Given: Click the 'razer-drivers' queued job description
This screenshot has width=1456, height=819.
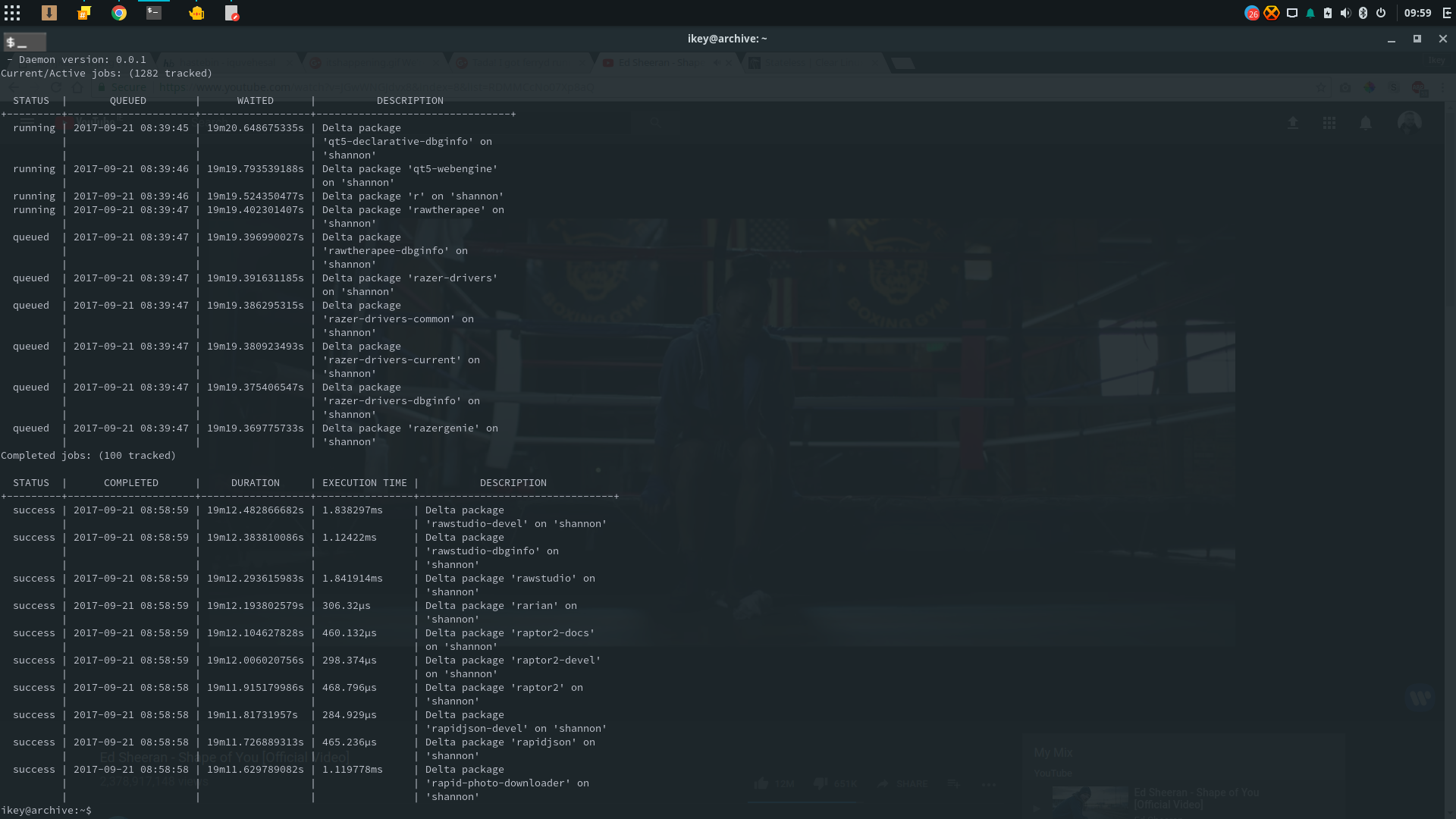Looking at the screenshot, I should 409,284.
